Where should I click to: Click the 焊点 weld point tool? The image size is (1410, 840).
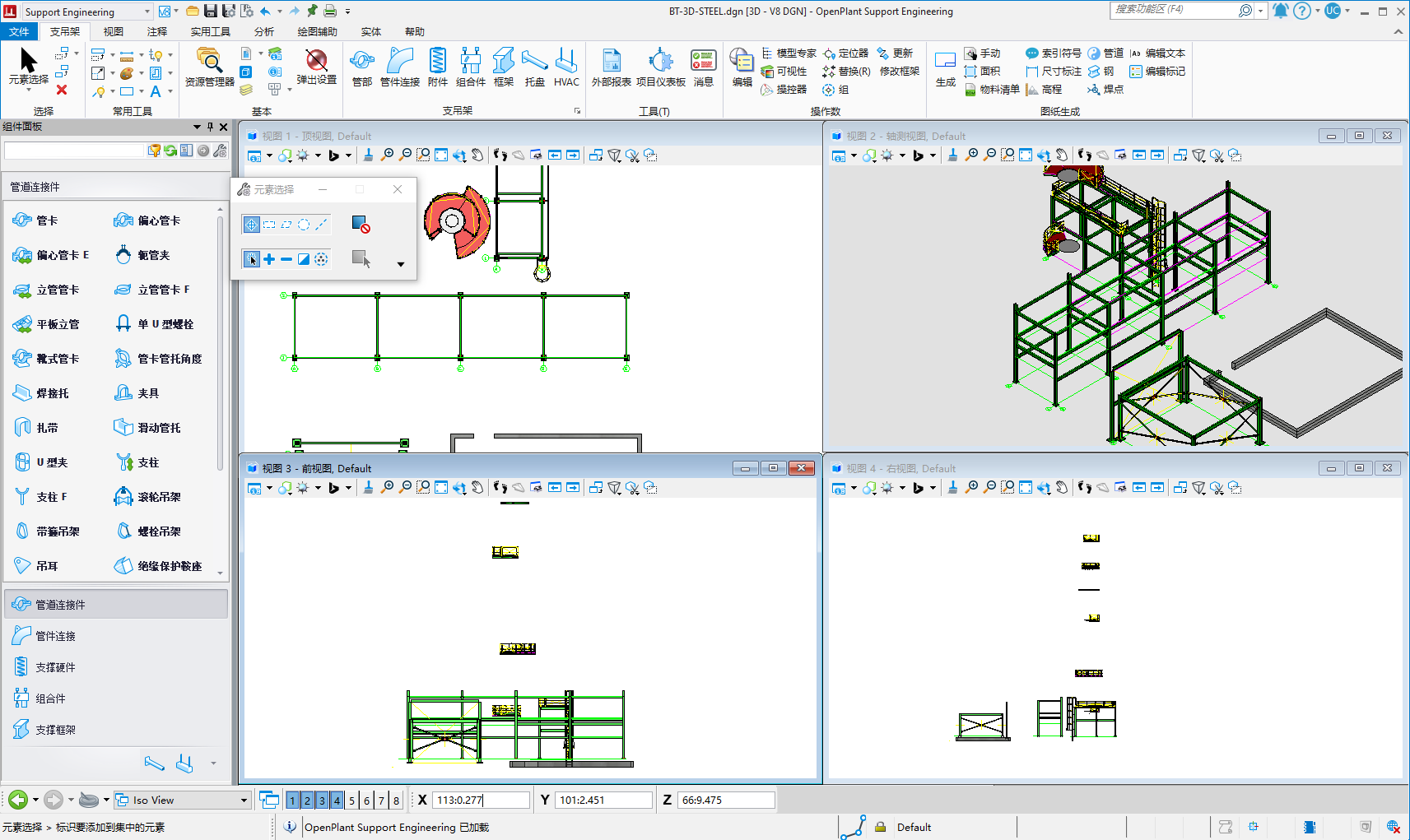click(1105, 90)
